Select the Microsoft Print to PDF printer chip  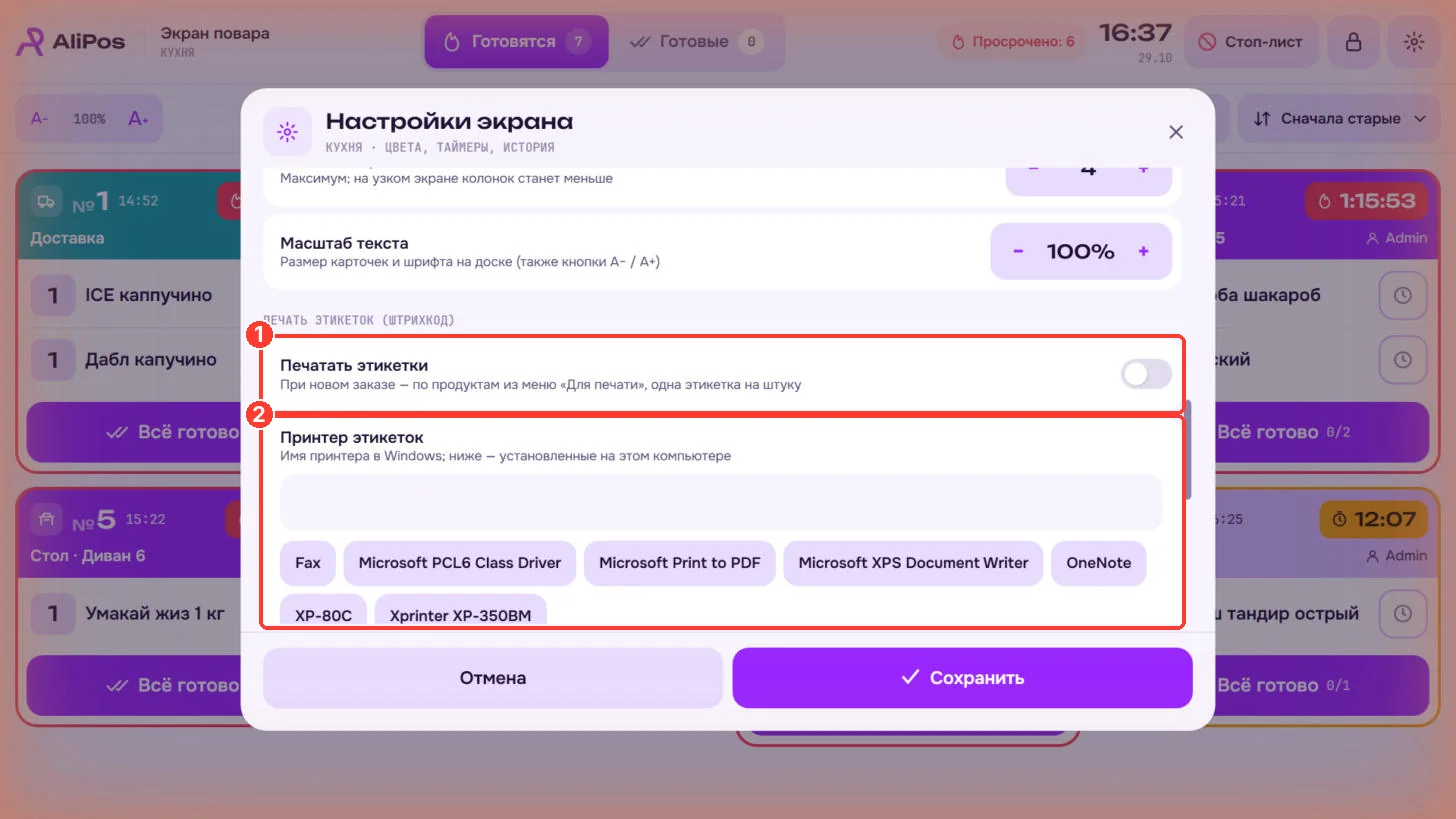pos(680,563)
